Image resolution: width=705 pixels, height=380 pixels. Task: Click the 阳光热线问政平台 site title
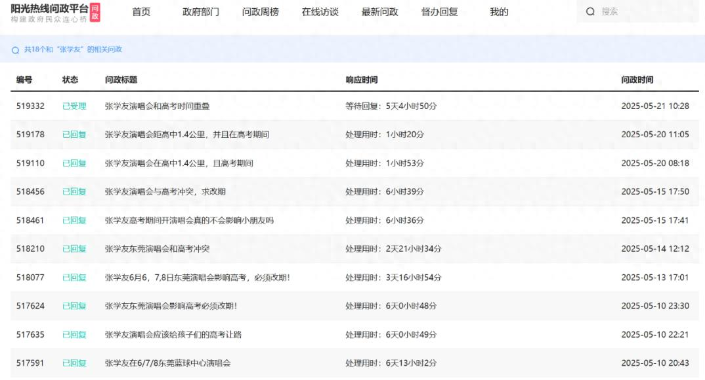[x=49, y=9]
